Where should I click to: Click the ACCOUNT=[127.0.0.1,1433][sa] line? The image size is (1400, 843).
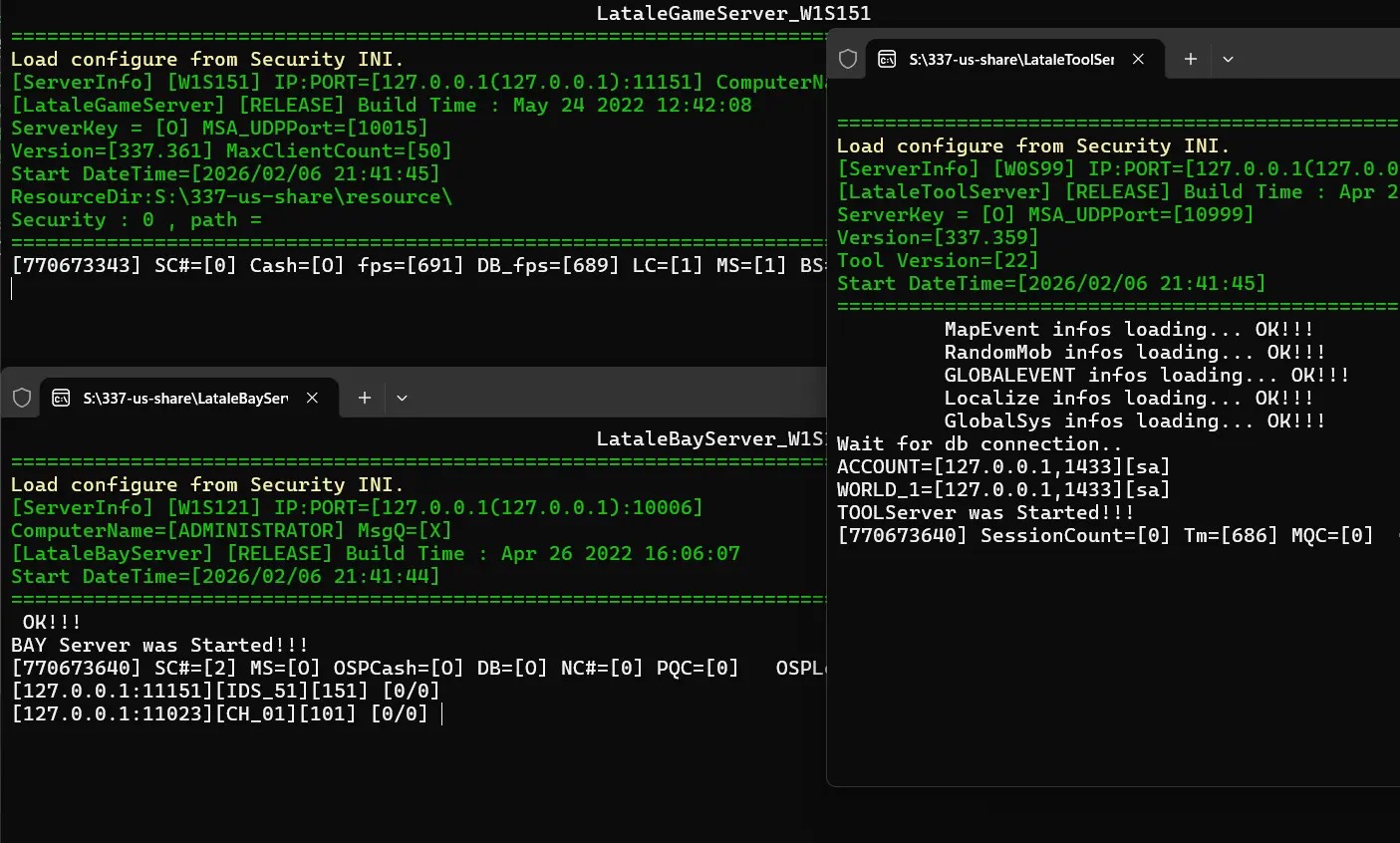pyautogui.click(x=1002, y=466)
